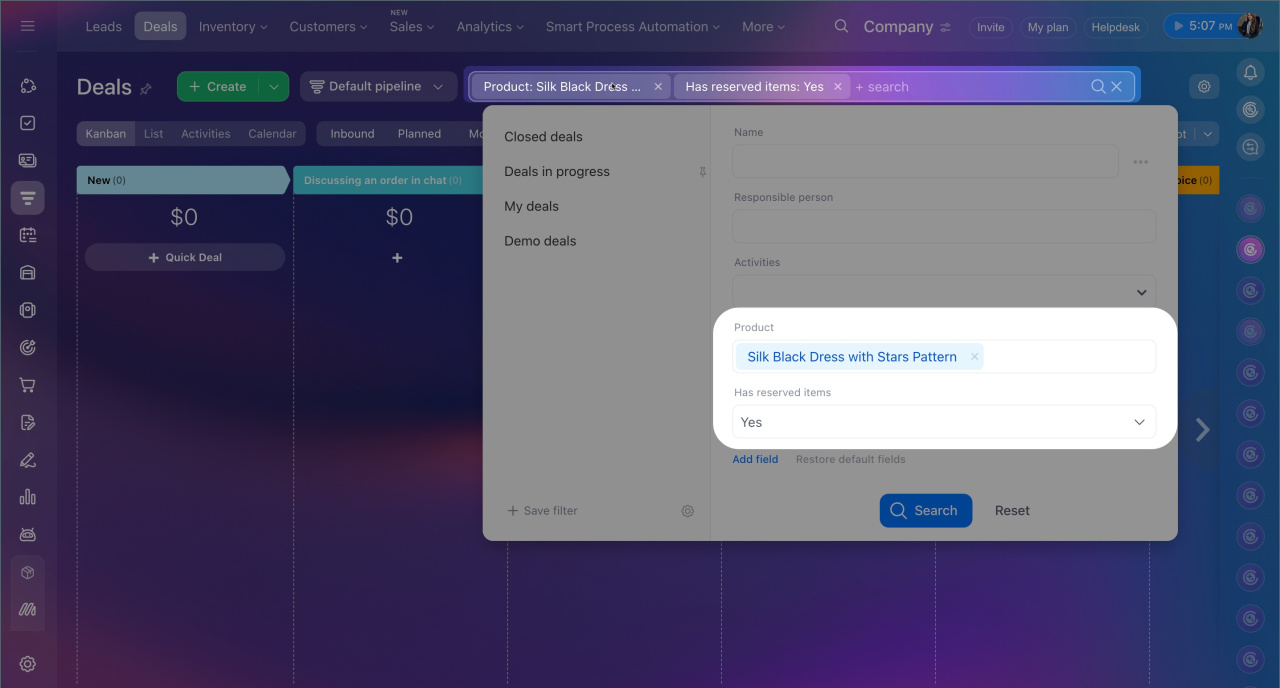
Task: Expand the Activities filter dropdown
Action: click(x=1141, y=292)
